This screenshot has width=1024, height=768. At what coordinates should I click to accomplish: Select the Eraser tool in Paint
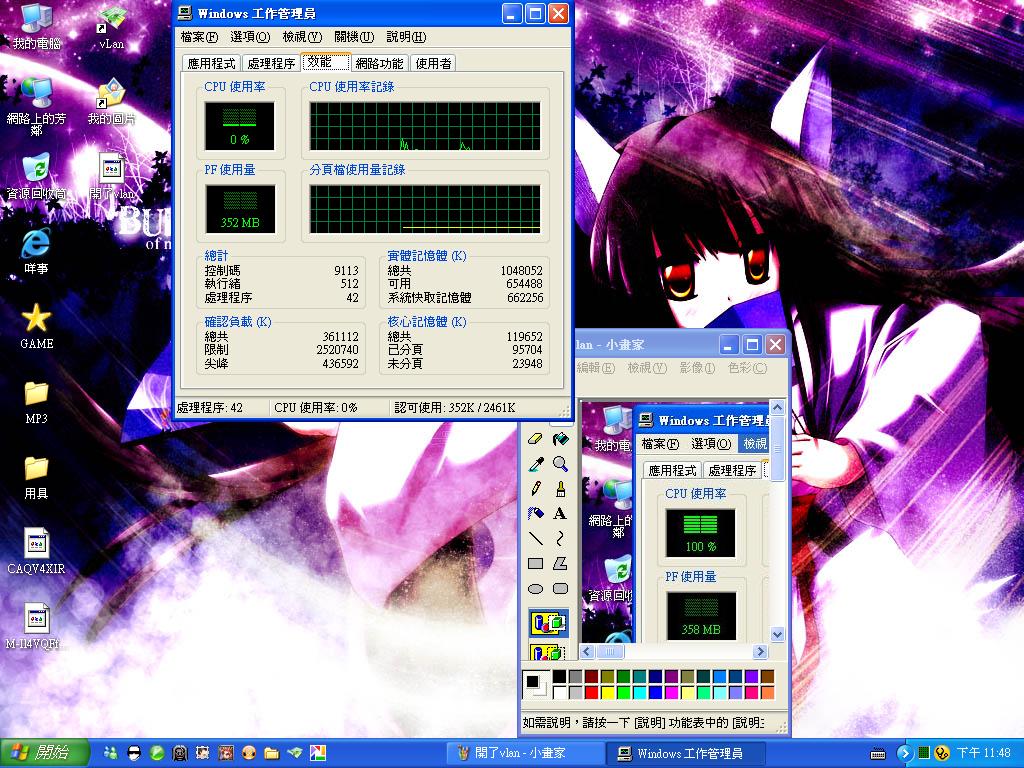pyautogui.click(x=536, y=440)
